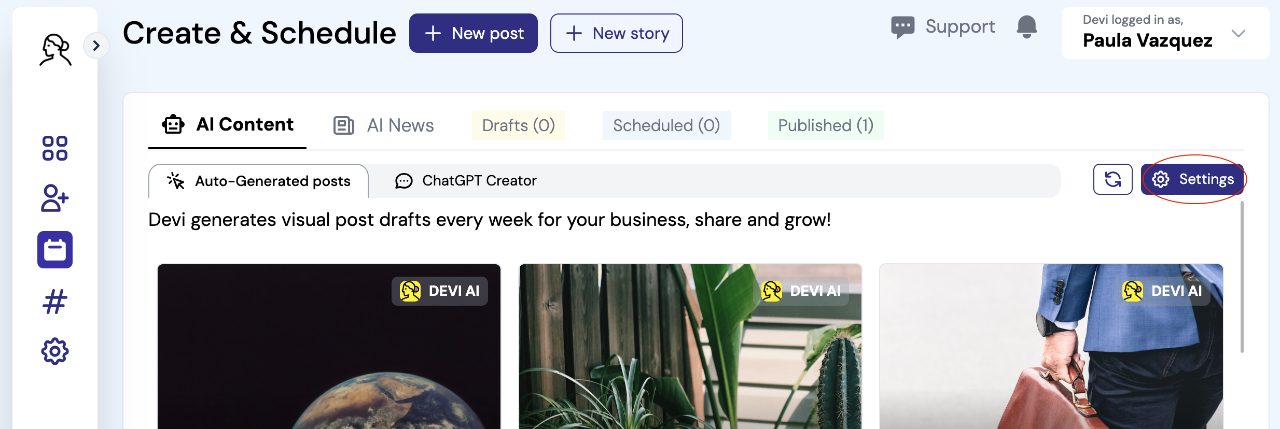
Task: Switch to the AI News tab
Action: [384, 125]
